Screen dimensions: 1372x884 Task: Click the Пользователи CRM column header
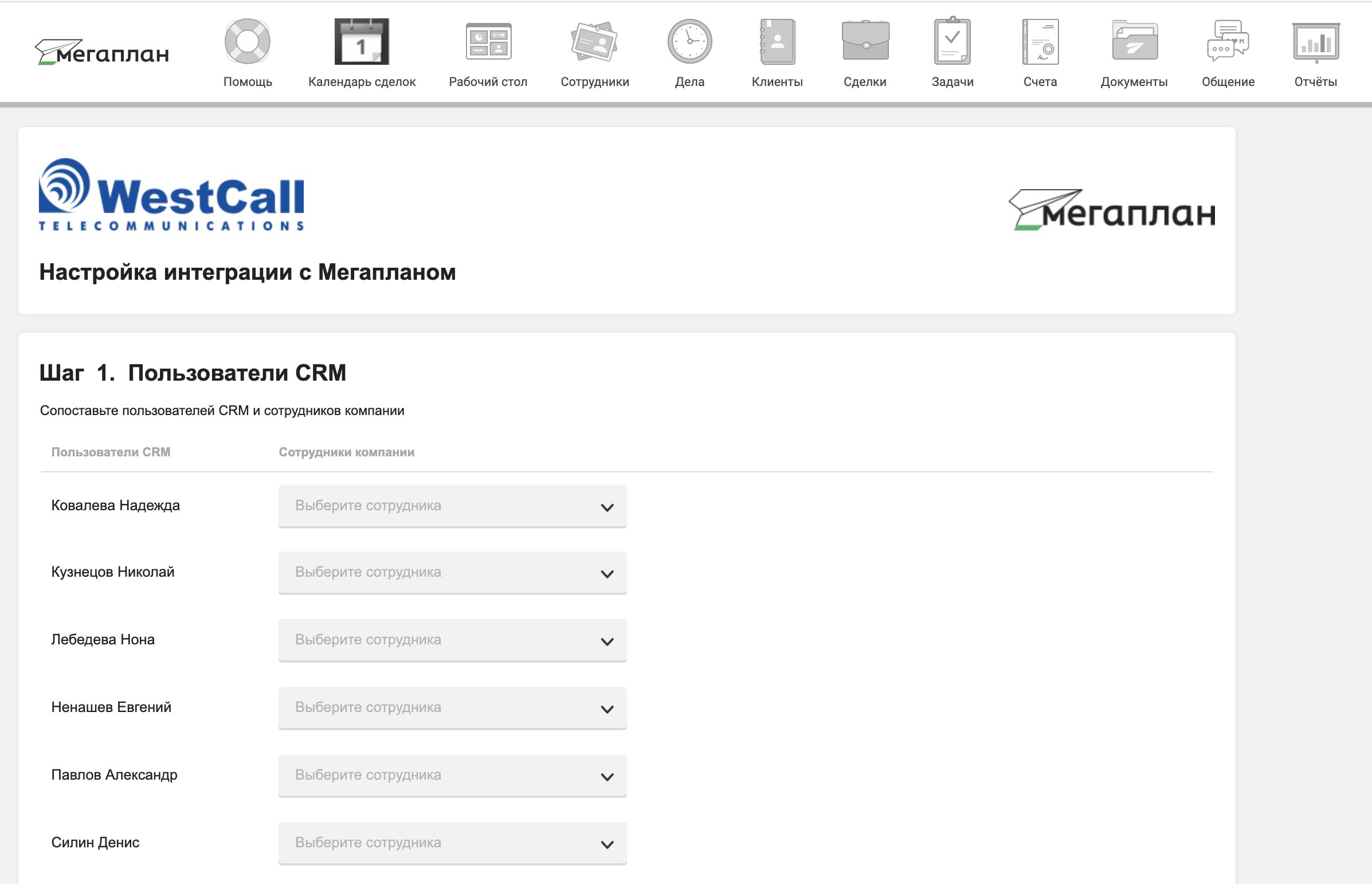111,452
